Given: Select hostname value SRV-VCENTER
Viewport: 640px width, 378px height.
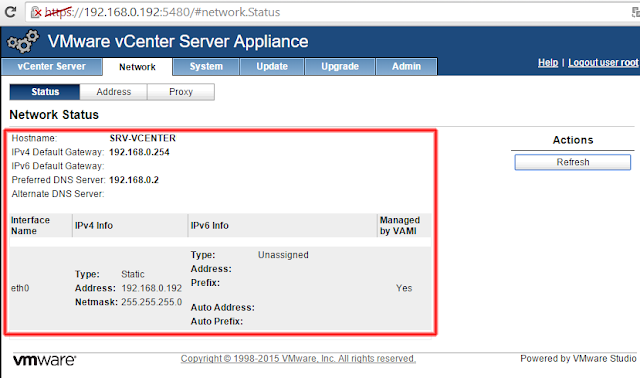Looking at the screenshot, I should click(142, 138).
